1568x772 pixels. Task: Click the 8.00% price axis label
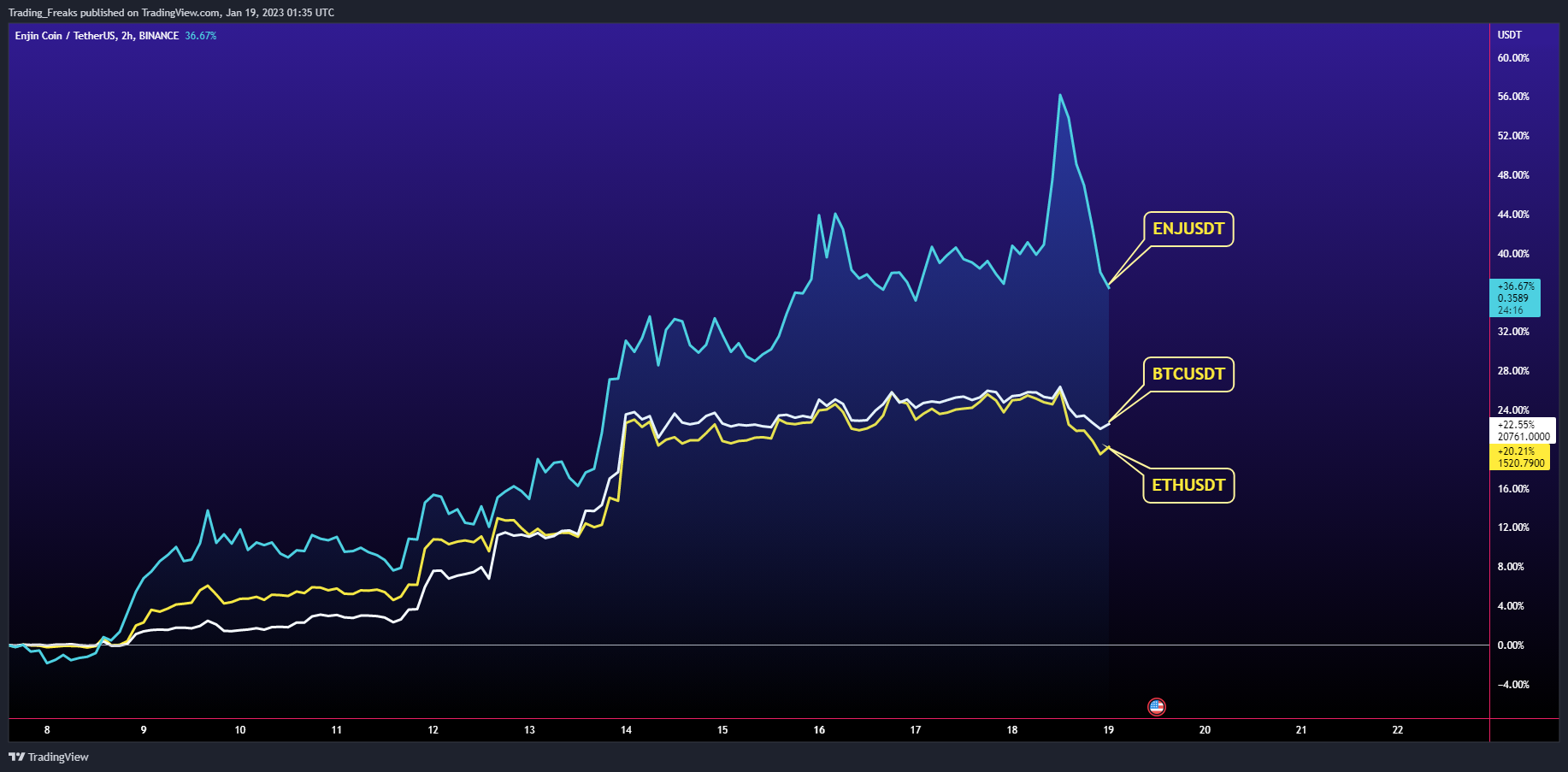point(1511,567)
